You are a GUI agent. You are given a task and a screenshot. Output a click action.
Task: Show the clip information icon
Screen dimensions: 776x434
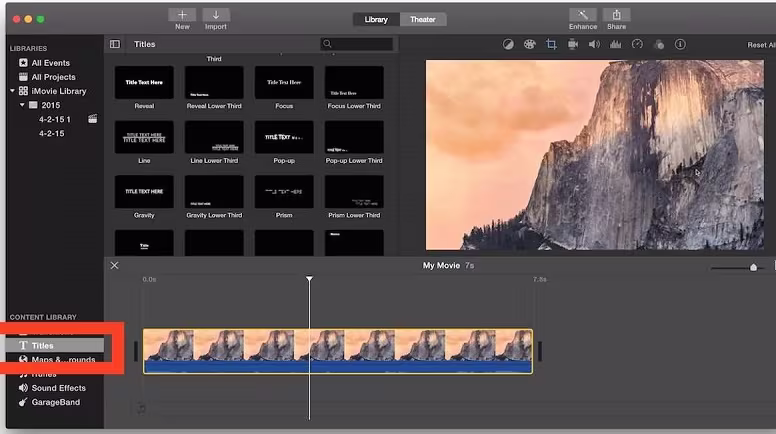(680, 45)
